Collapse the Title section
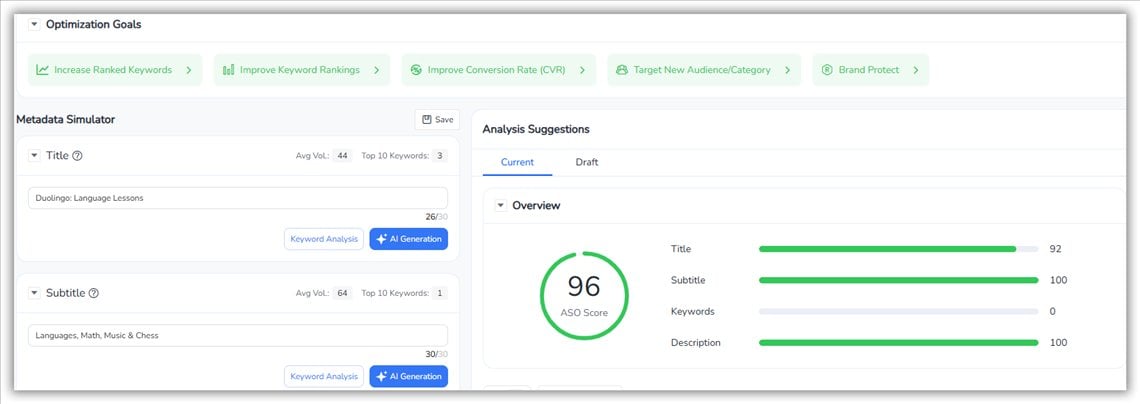This screenshot has height=404, width=1140. tap(34, 155)
